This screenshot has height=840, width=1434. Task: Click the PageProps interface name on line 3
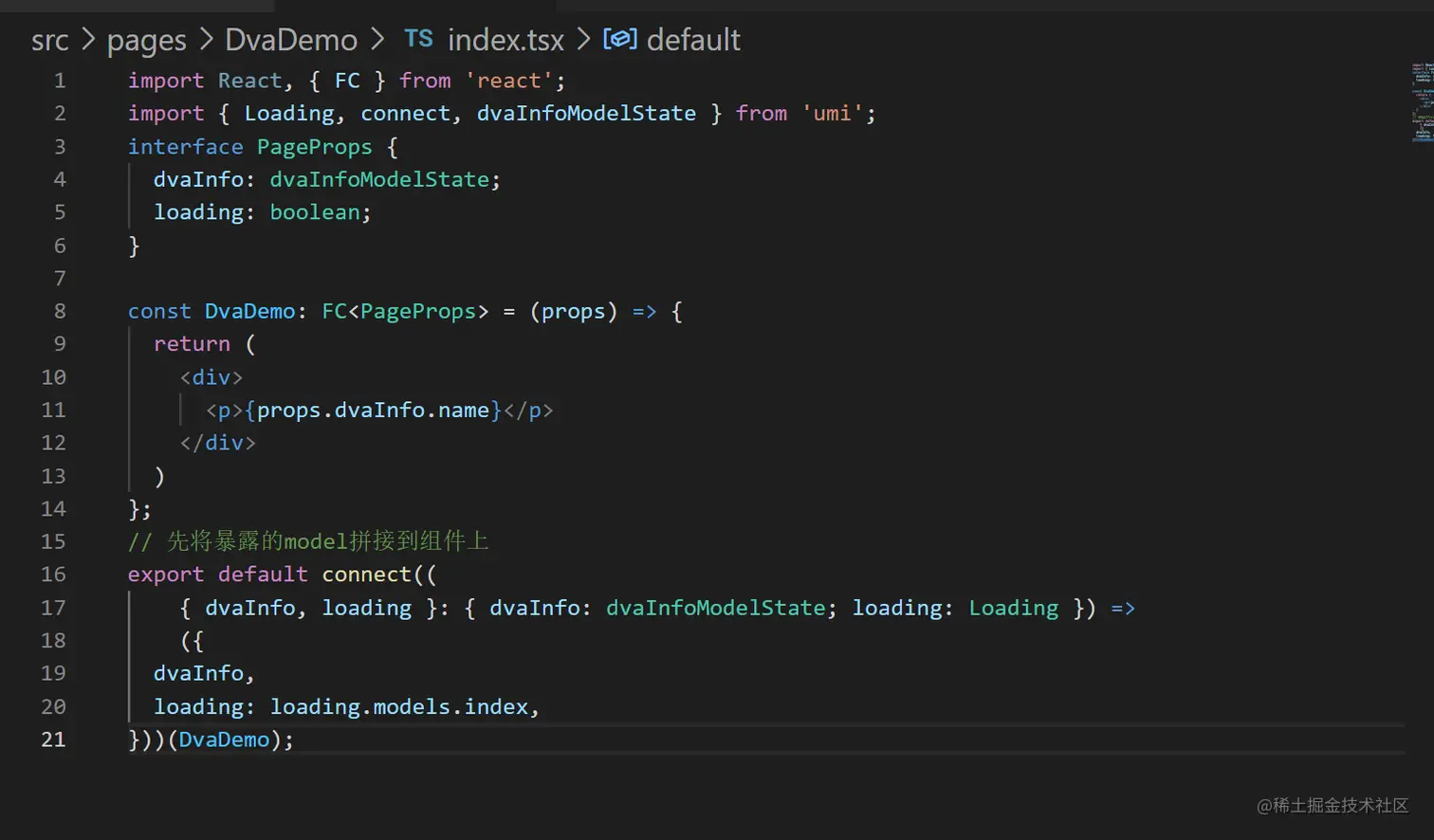315,147
